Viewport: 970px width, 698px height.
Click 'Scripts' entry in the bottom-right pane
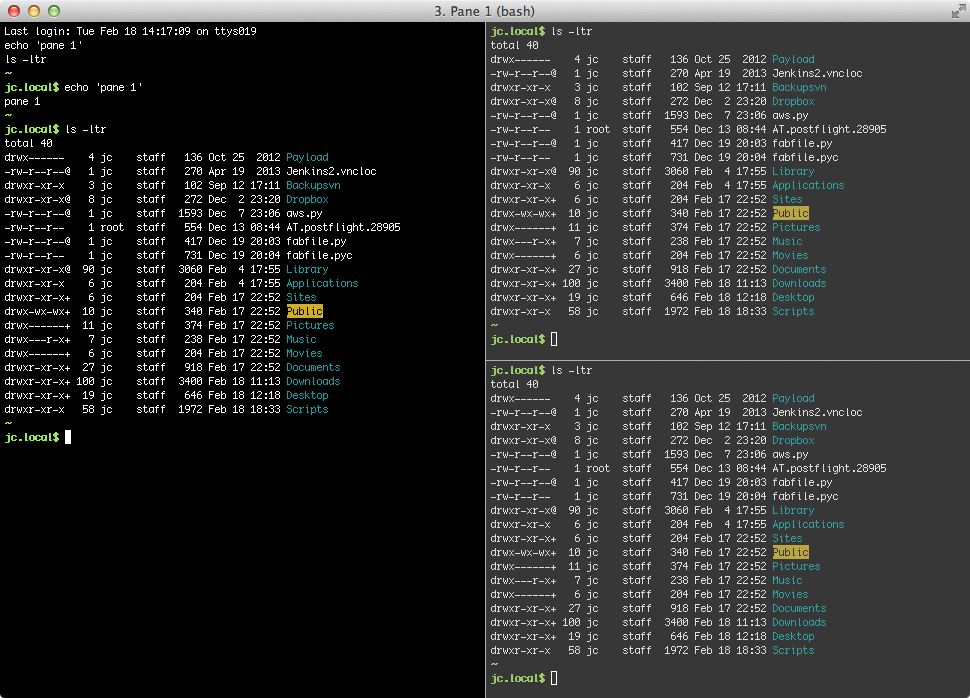point(793,650)
